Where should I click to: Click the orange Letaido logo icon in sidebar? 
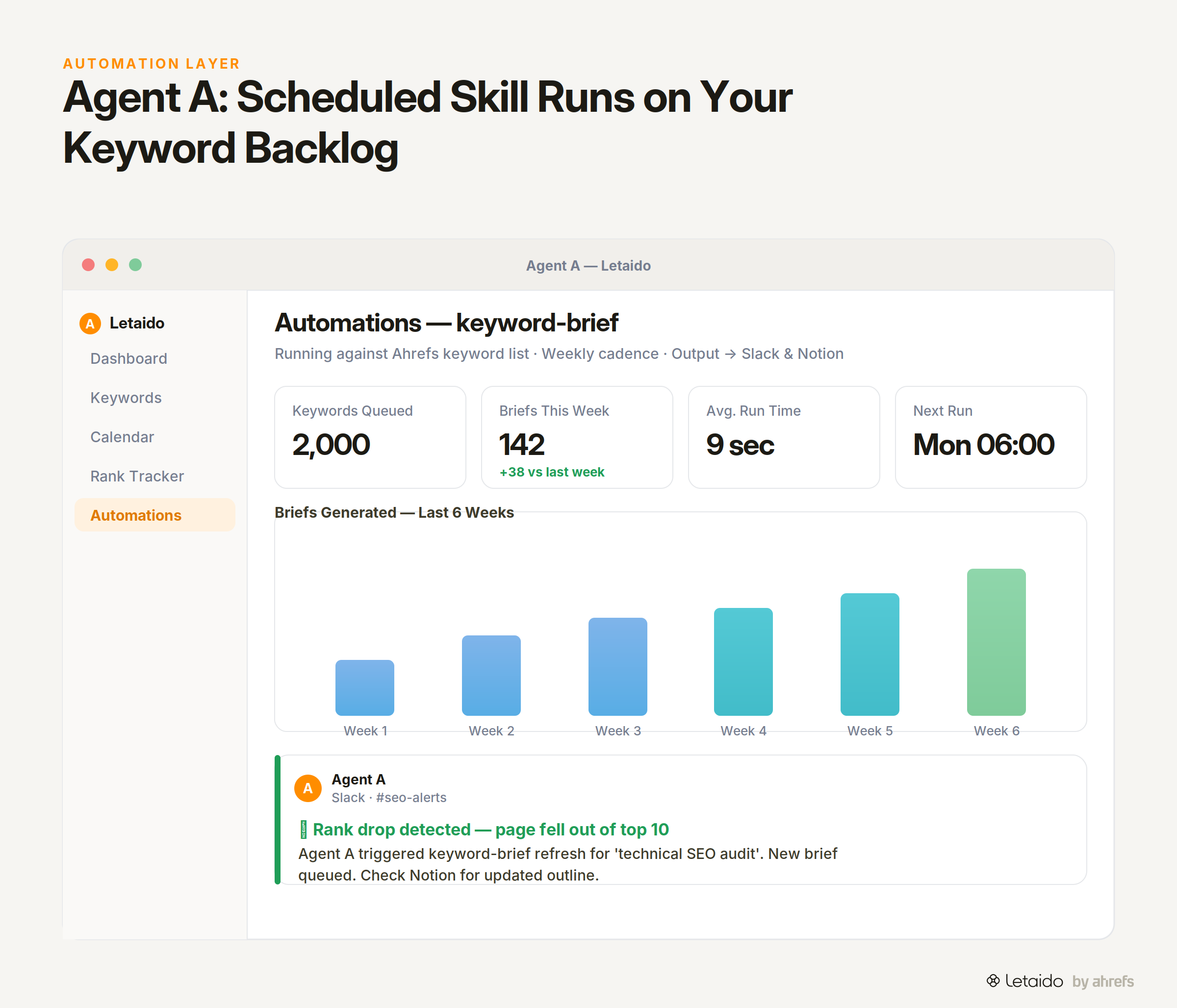pos(90,323)
